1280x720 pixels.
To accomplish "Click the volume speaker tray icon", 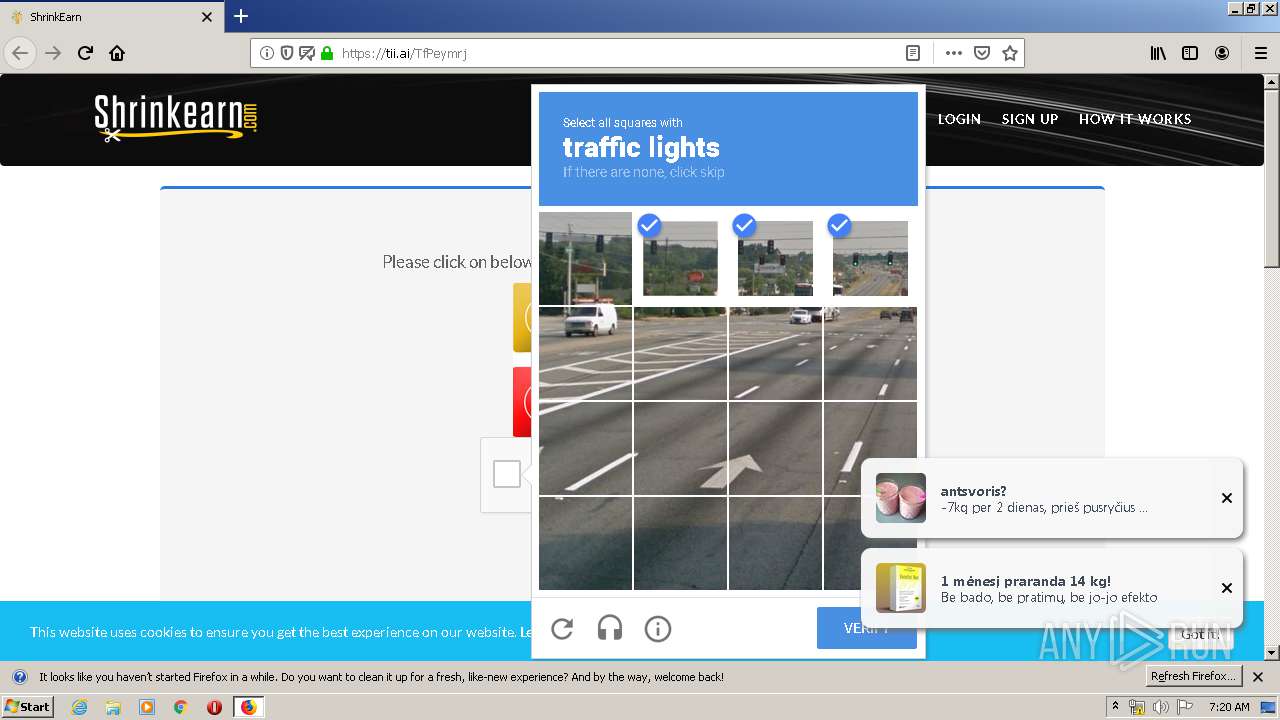I will pyautogui.click(x=1160, y=707).
